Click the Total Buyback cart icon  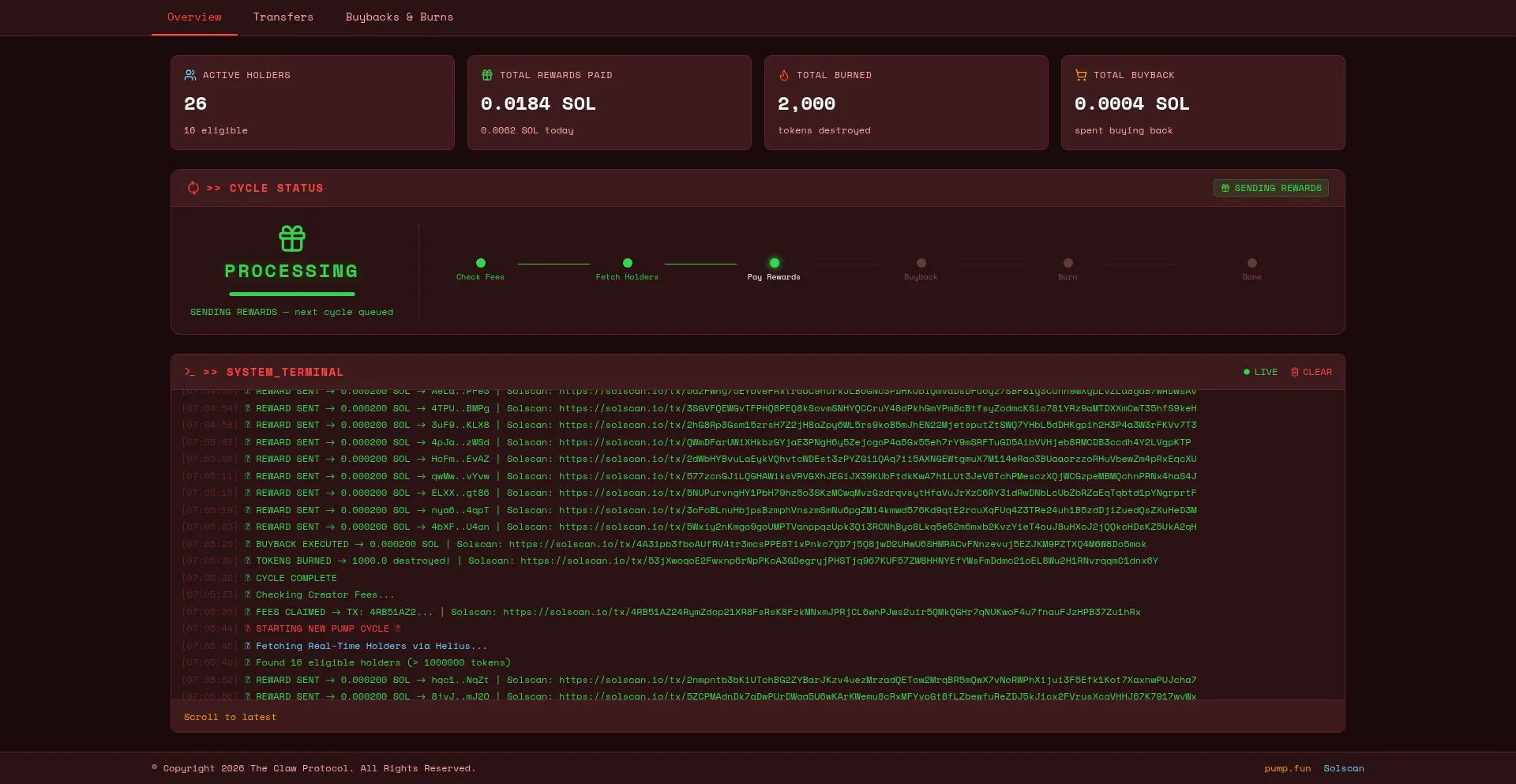point(1081,75)
